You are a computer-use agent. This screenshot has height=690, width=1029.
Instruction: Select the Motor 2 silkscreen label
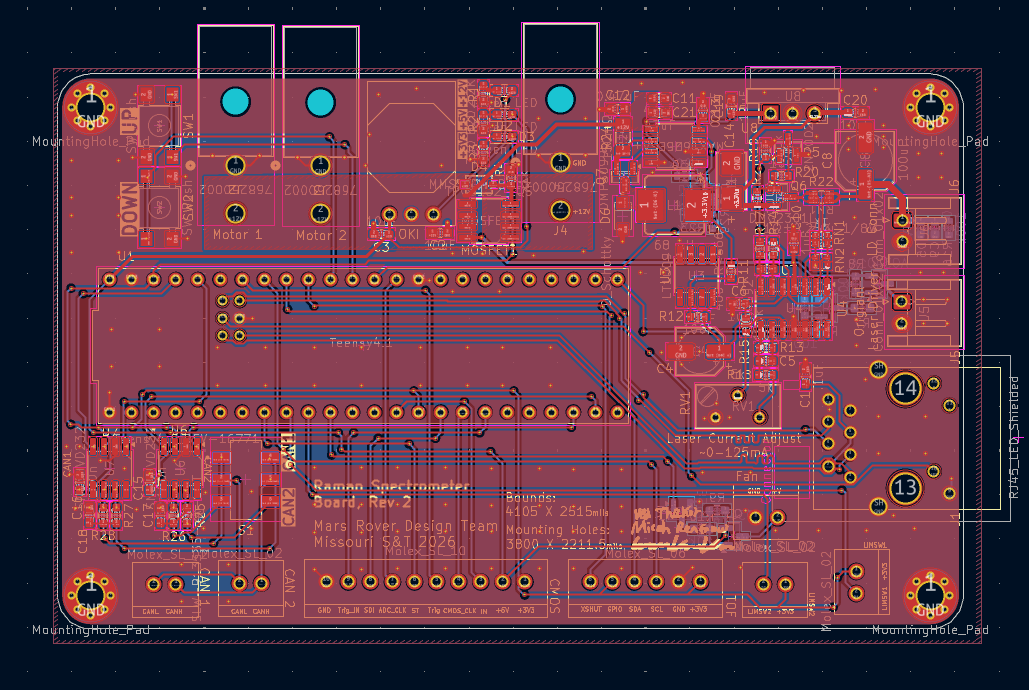point(321,235)
